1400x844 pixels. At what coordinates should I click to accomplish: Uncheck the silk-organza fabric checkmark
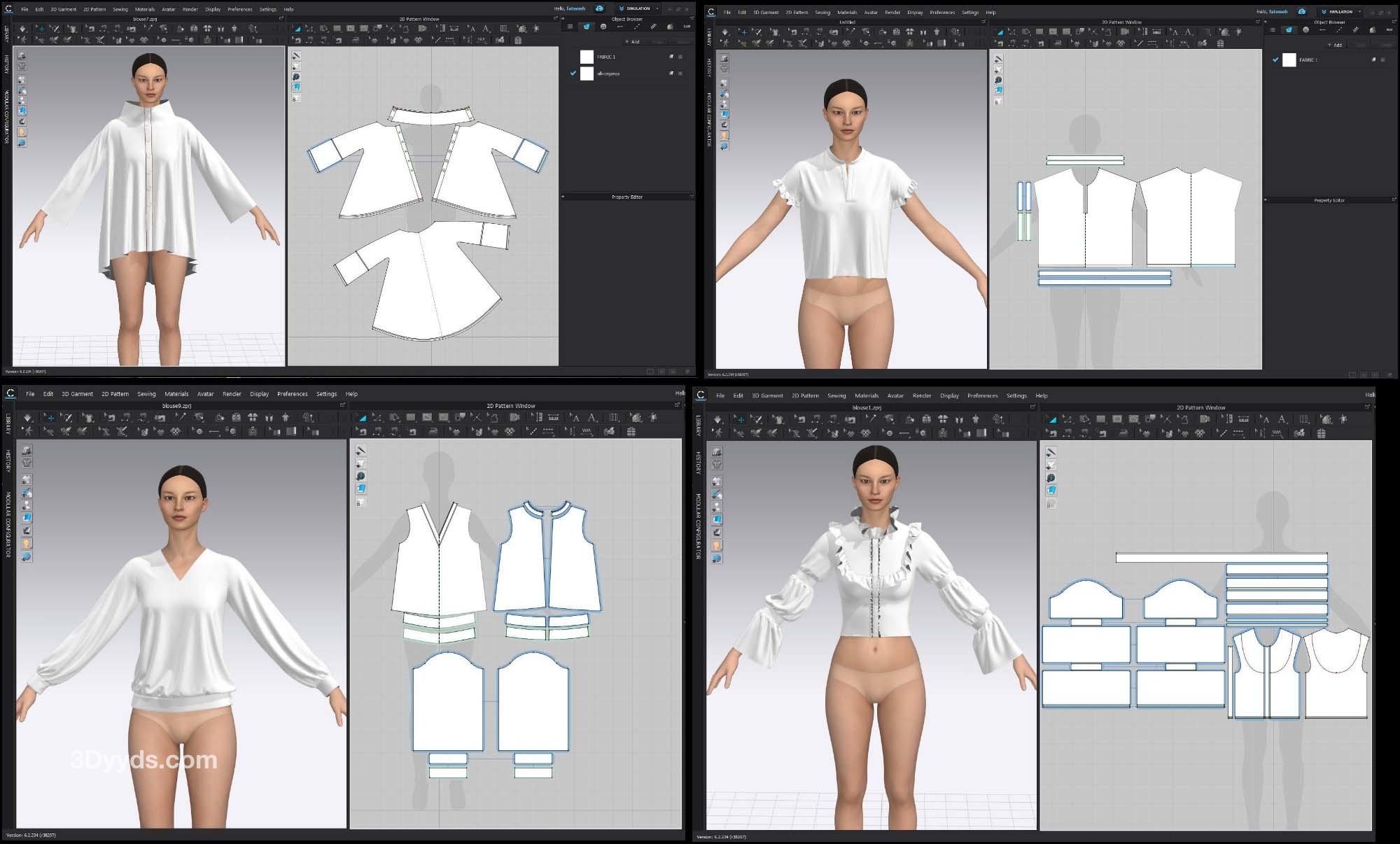(x=573, y=73)
